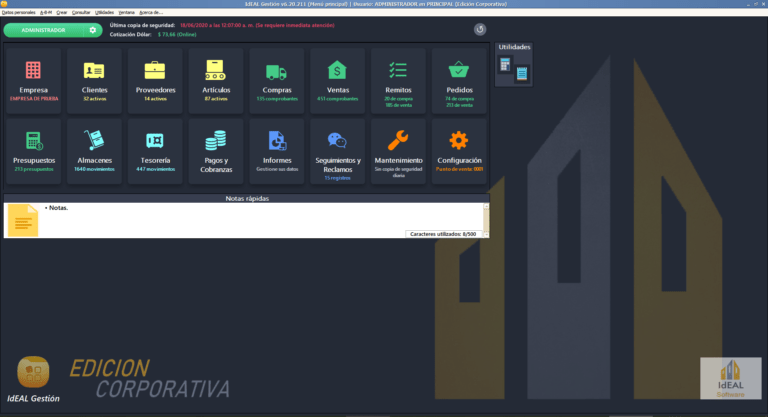Click the Cotización Dólar label

(130, 34)
